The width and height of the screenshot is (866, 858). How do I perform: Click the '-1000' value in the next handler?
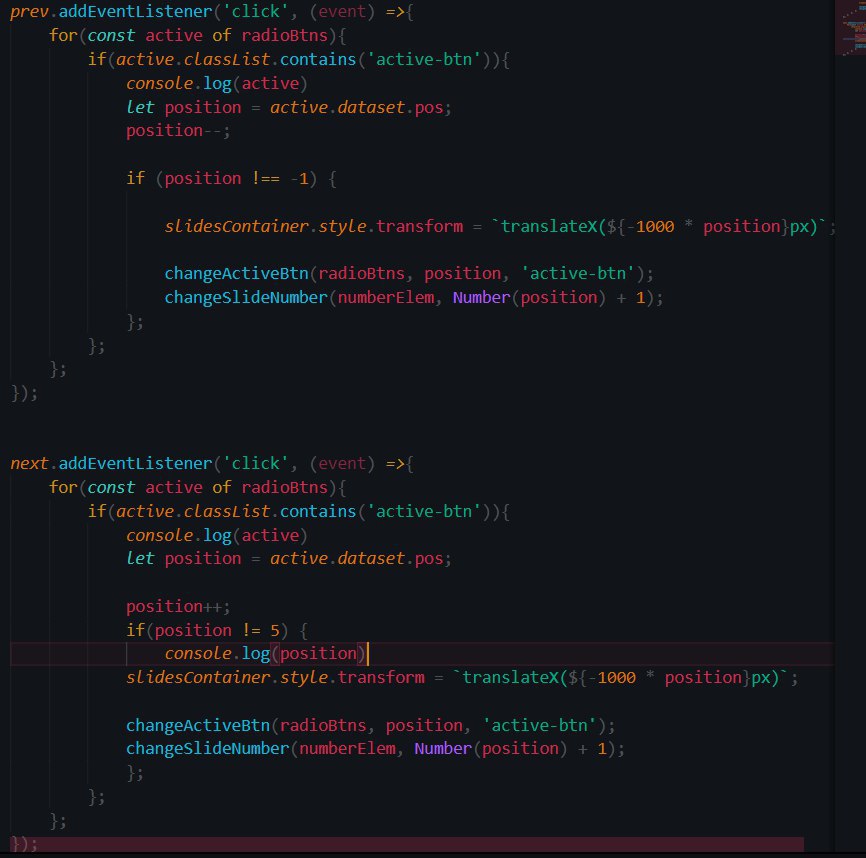(612, 677)
